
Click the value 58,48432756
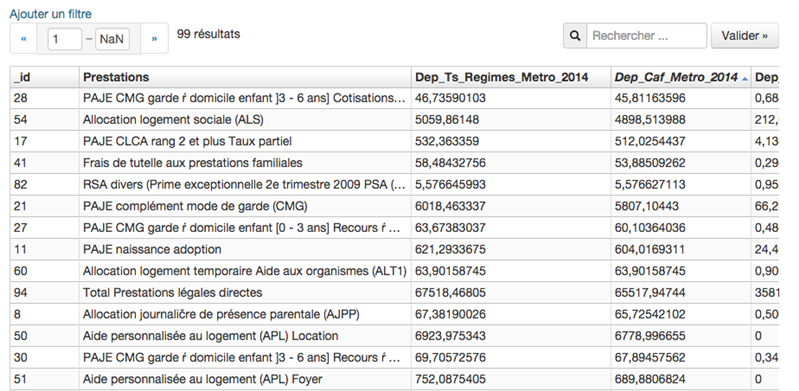(x=450, y=163)
